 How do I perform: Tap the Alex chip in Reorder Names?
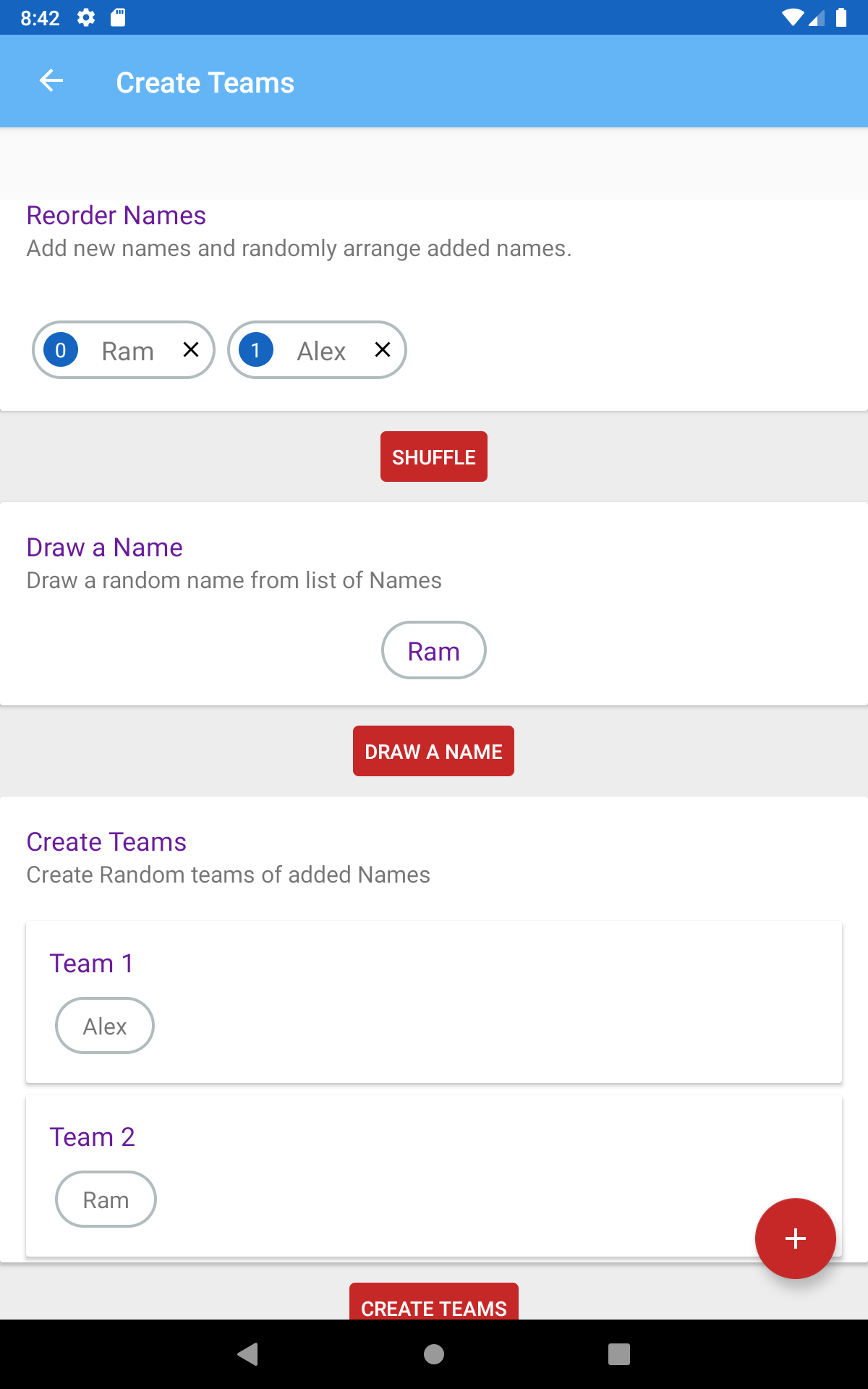click(x=317, y=350)
